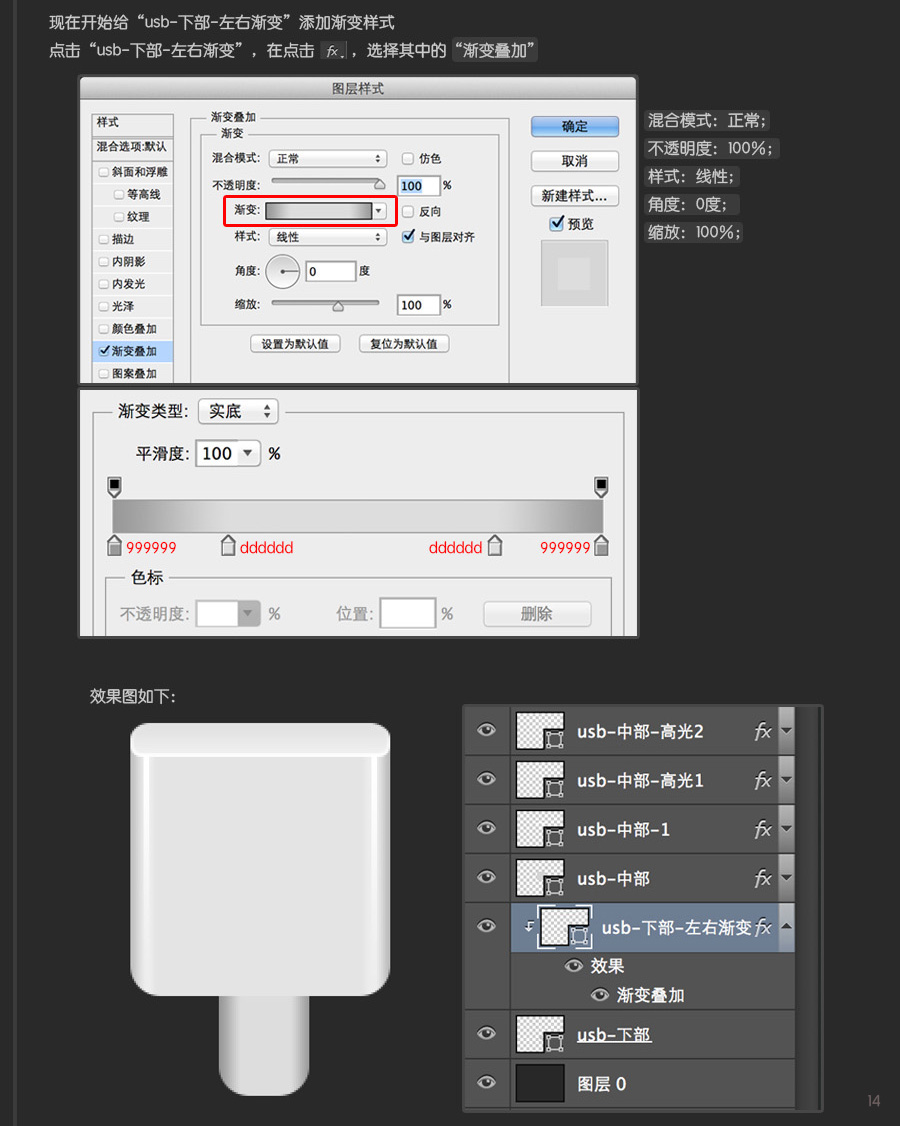
Task: Select the right dddddd color stop
Action: [495, 546]
